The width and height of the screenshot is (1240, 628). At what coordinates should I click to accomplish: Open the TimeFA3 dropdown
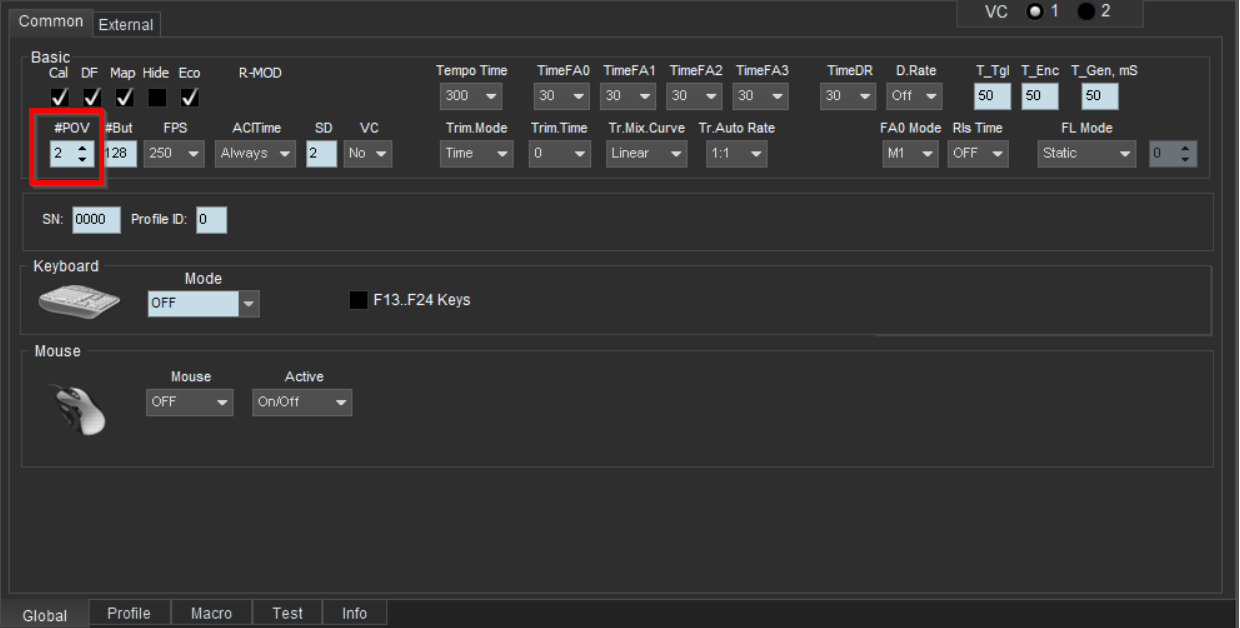(x=761, y=96)
